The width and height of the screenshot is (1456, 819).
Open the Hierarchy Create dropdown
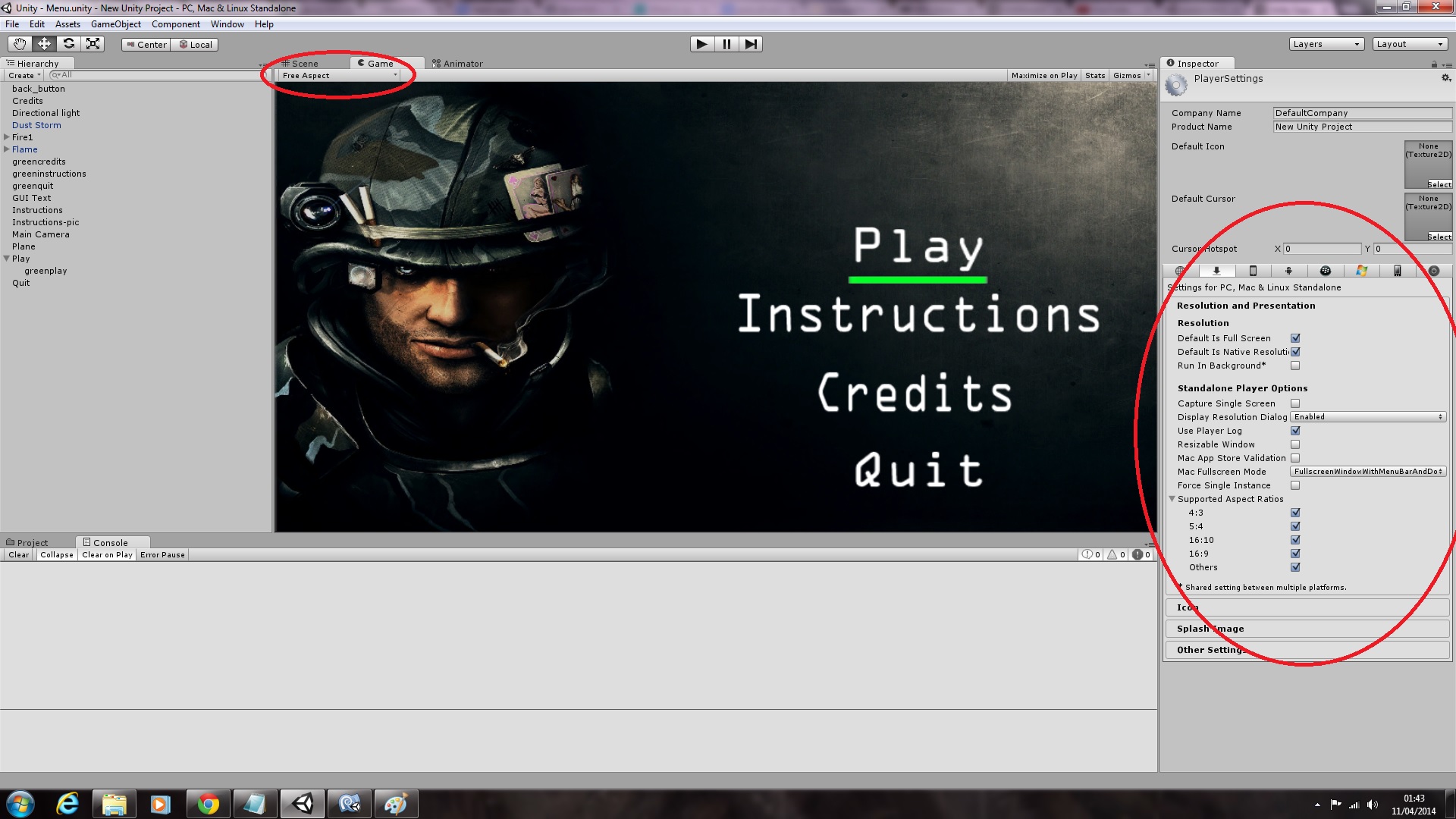coord(24,75)
